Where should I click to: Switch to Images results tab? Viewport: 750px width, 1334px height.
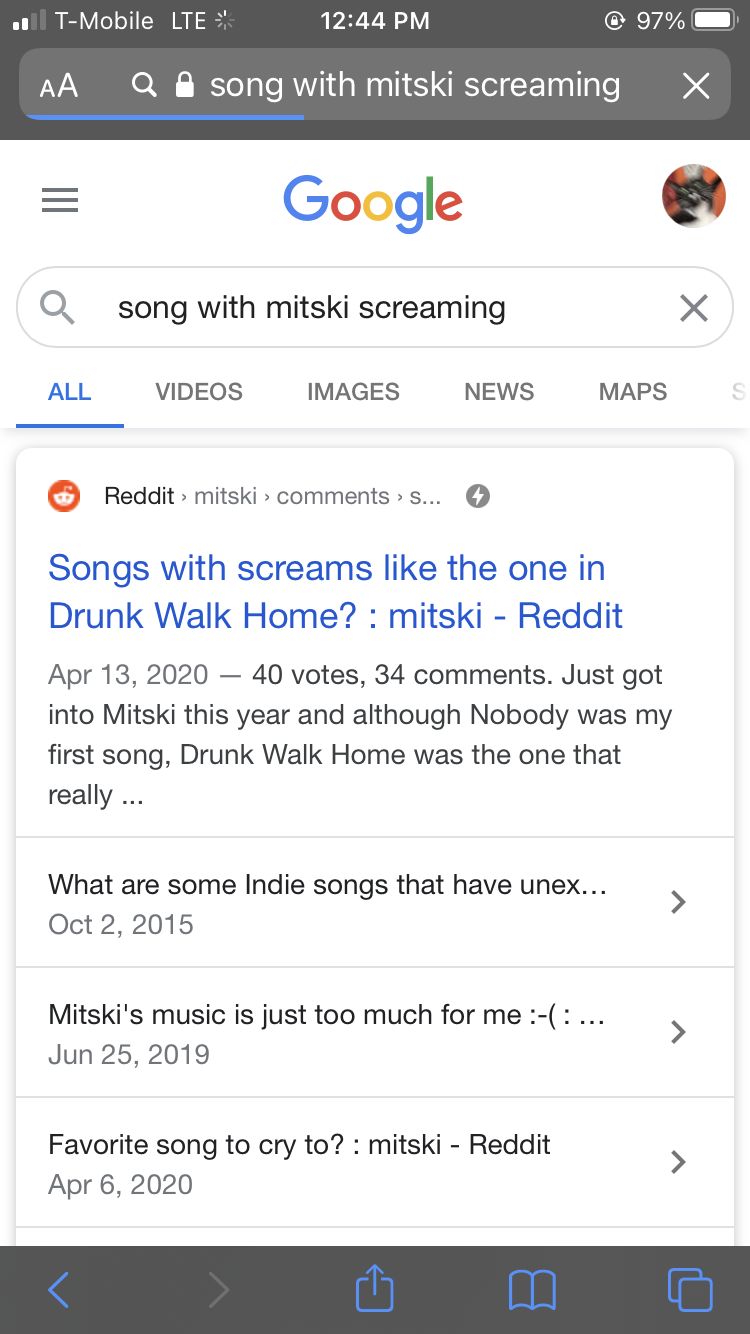[353, 392]
